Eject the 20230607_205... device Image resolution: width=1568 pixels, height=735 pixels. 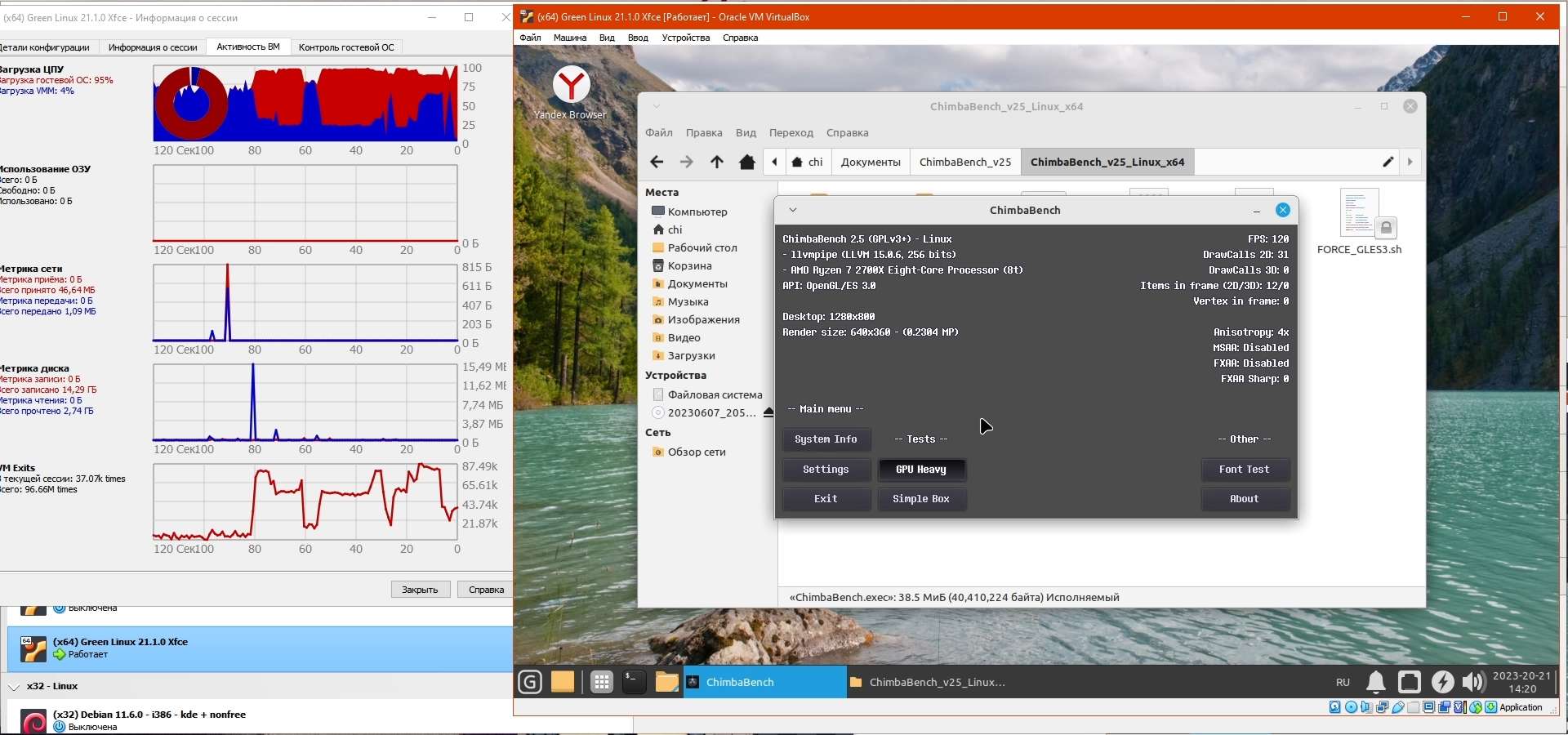pos(768,412)
